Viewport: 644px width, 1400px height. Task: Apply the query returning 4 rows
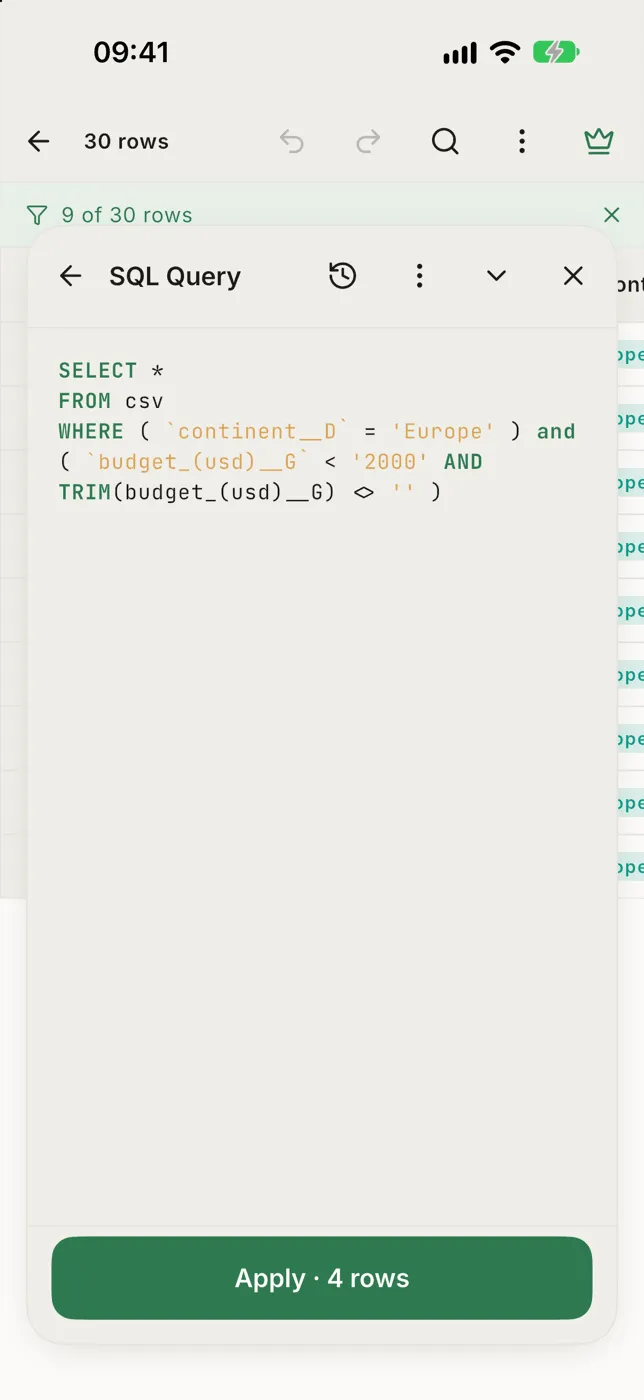click(x=322, y=1278)
